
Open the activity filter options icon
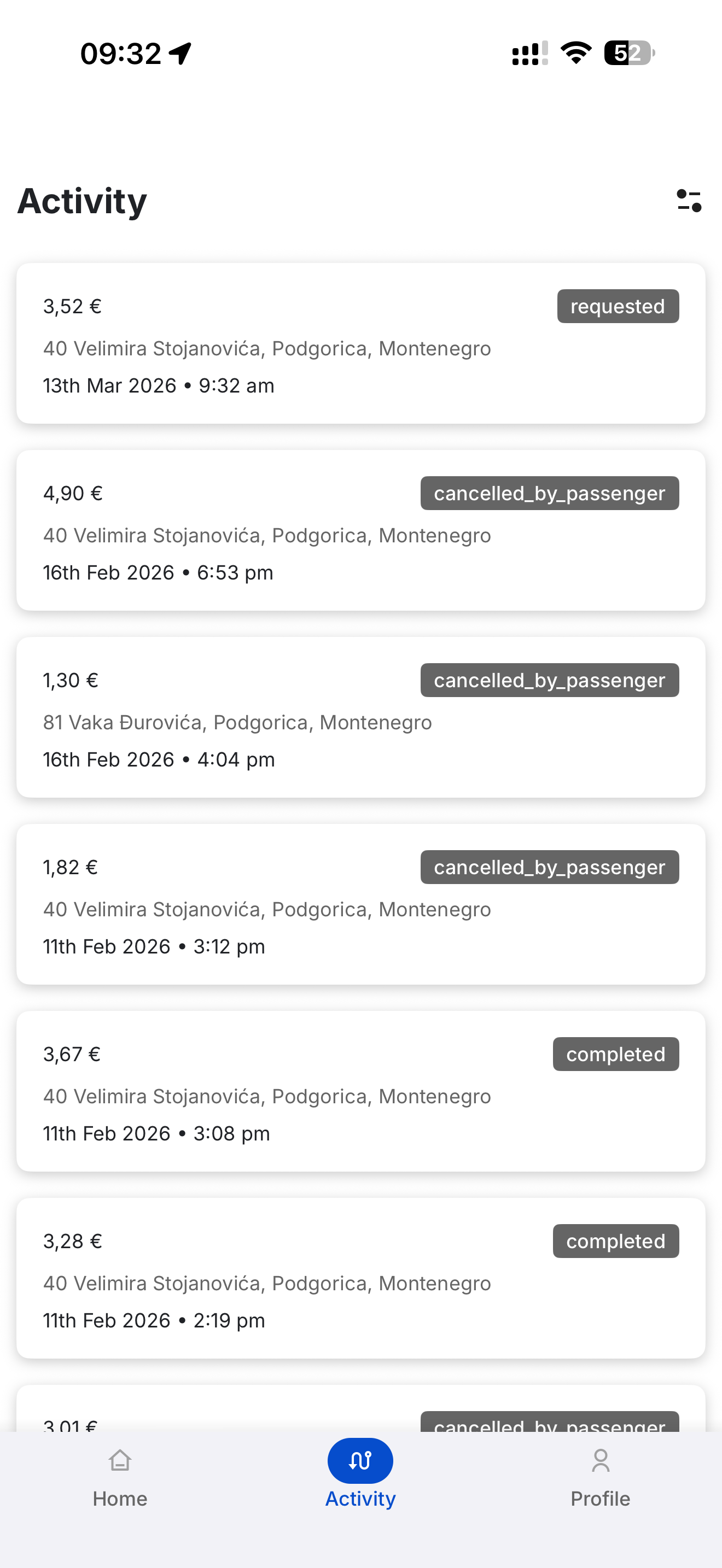(689, 201)
